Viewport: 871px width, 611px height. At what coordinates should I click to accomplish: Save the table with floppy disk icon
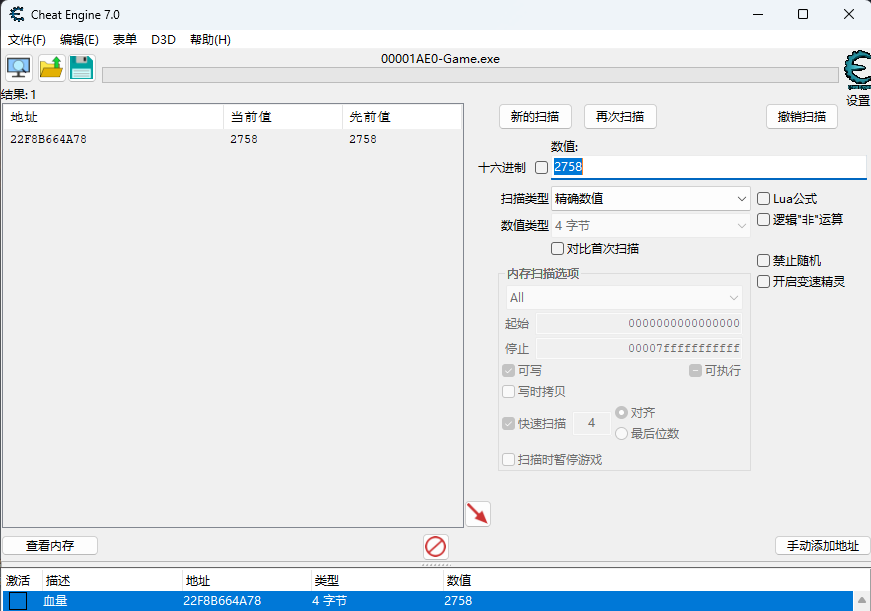tap(82, 68)
